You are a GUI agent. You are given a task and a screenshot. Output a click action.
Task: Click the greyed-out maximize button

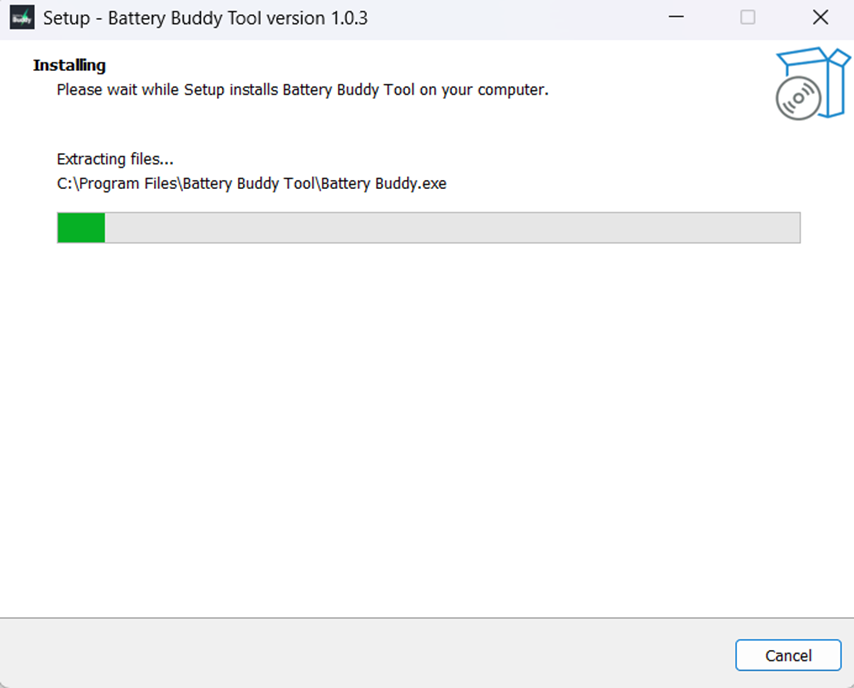click(x=747, y=18)
